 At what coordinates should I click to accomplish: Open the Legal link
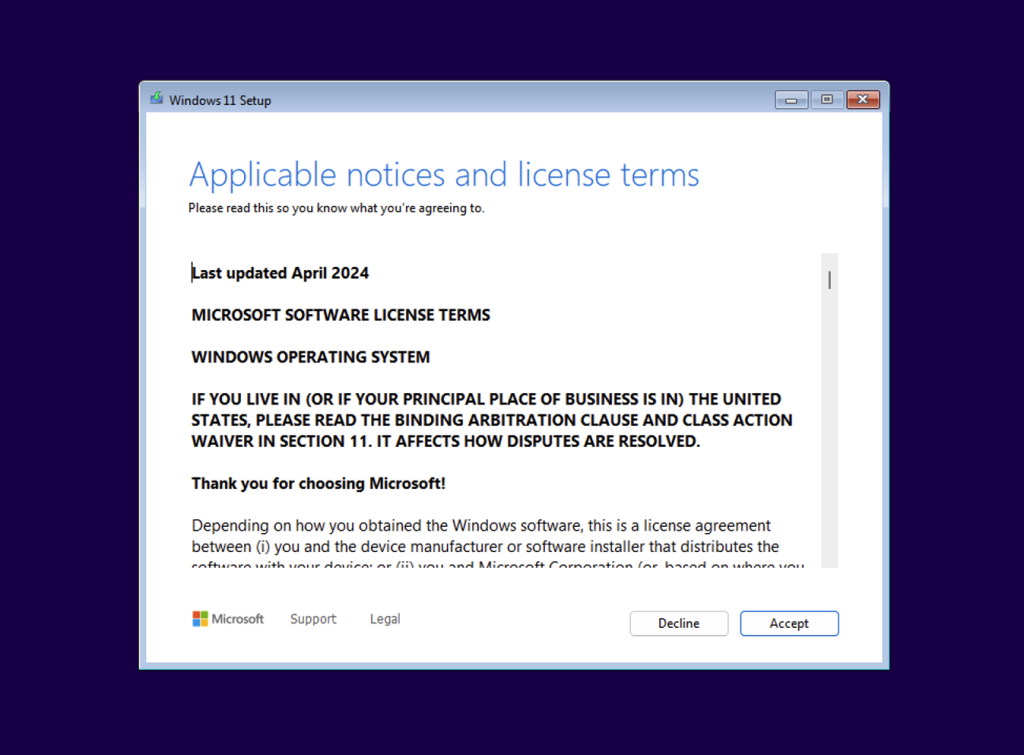(x=385, y=619)
